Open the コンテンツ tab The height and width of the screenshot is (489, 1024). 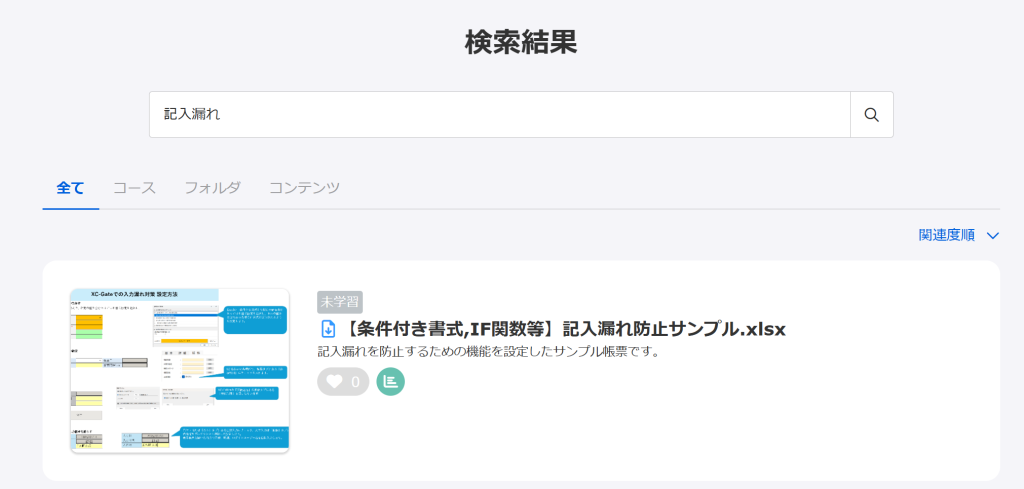click(x=304, y=188)
